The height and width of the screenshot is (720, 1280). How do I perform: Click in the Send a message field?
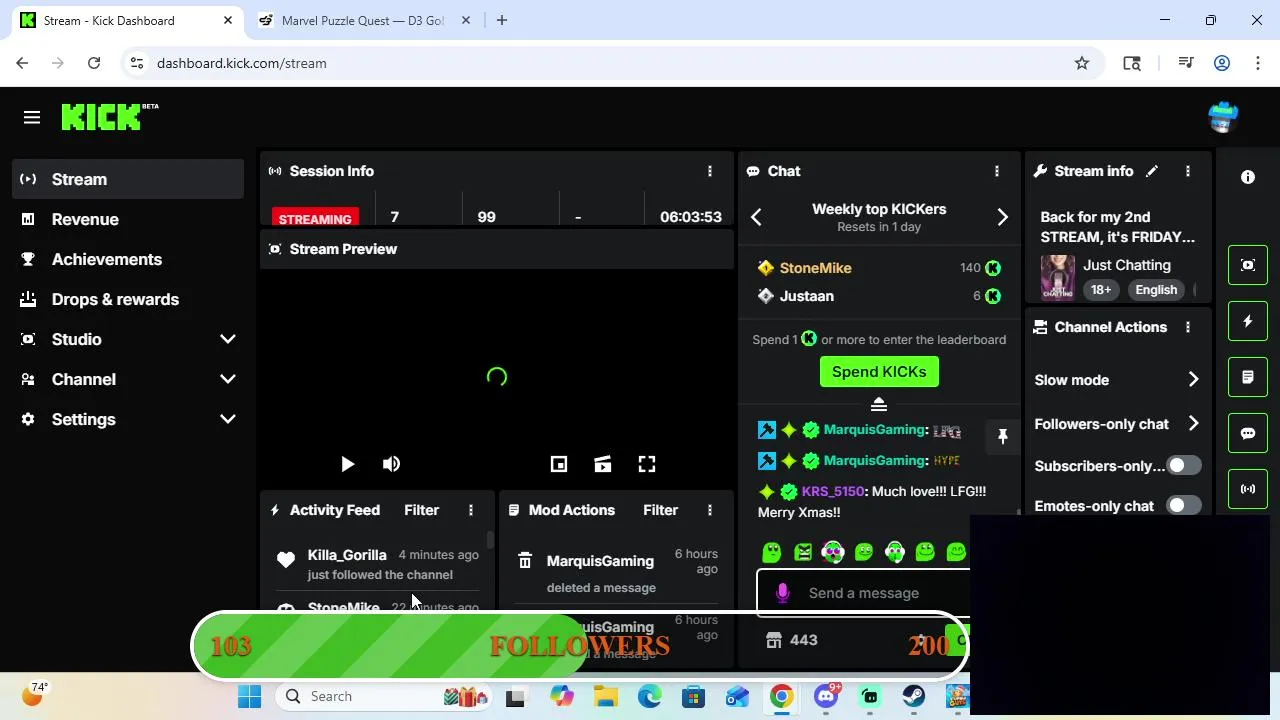[x=864, y=593]
